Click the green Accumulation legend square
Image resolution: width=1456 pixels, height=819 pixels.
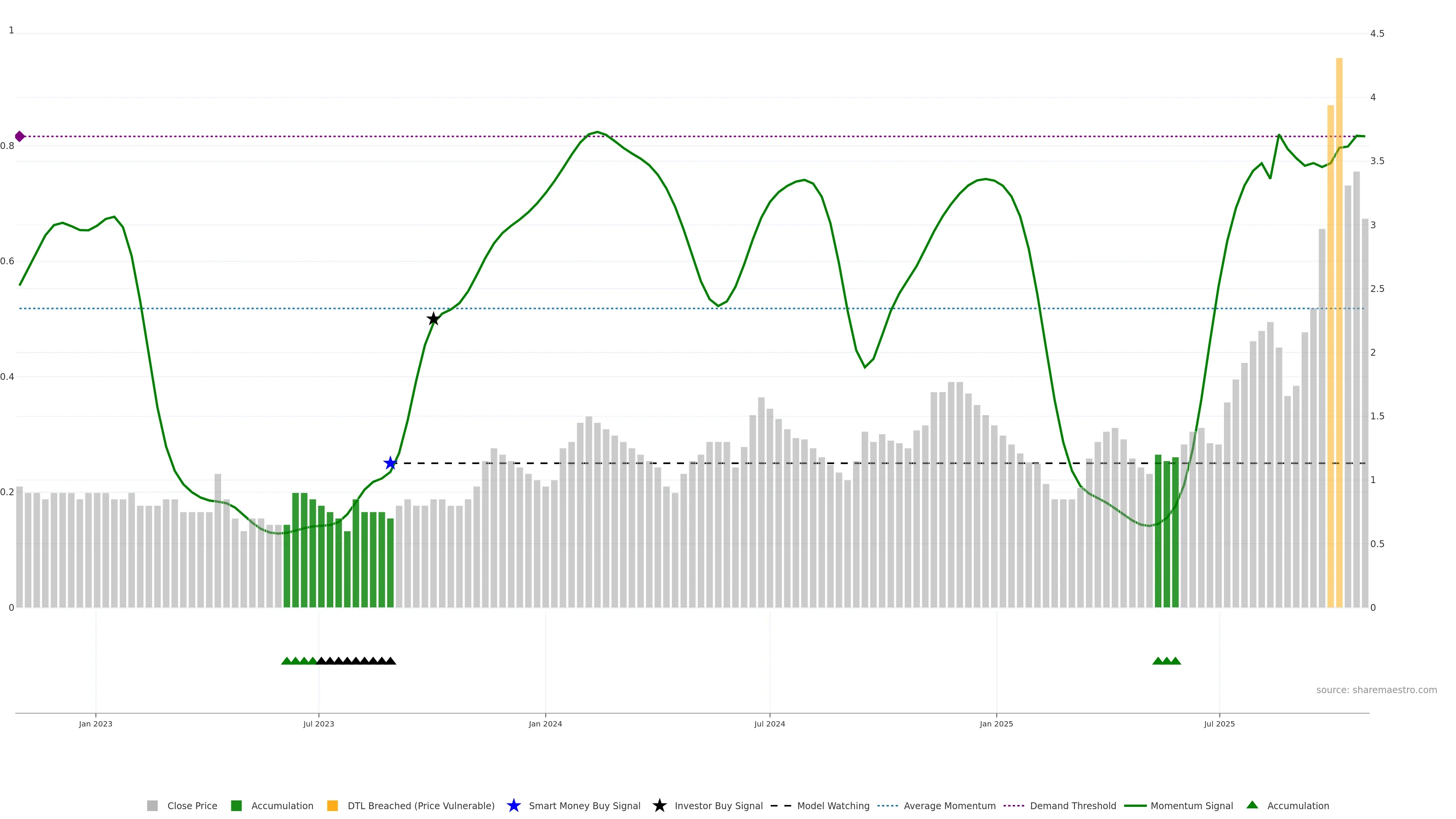[236, 806]
